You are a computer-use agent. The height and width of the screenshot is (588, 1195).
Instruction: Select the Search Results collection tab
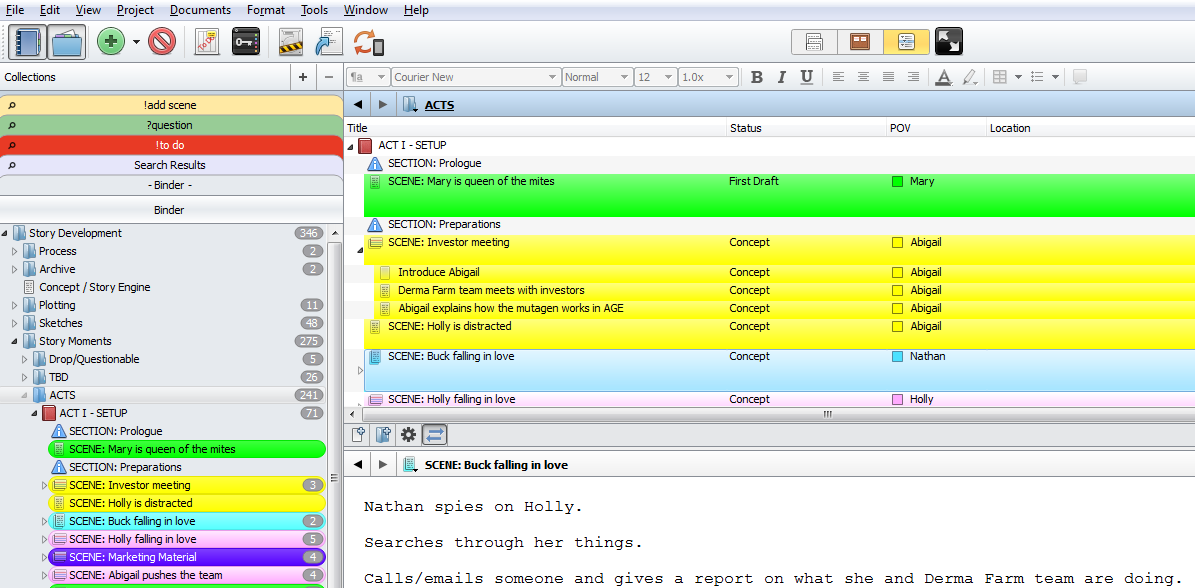point(171,165)
